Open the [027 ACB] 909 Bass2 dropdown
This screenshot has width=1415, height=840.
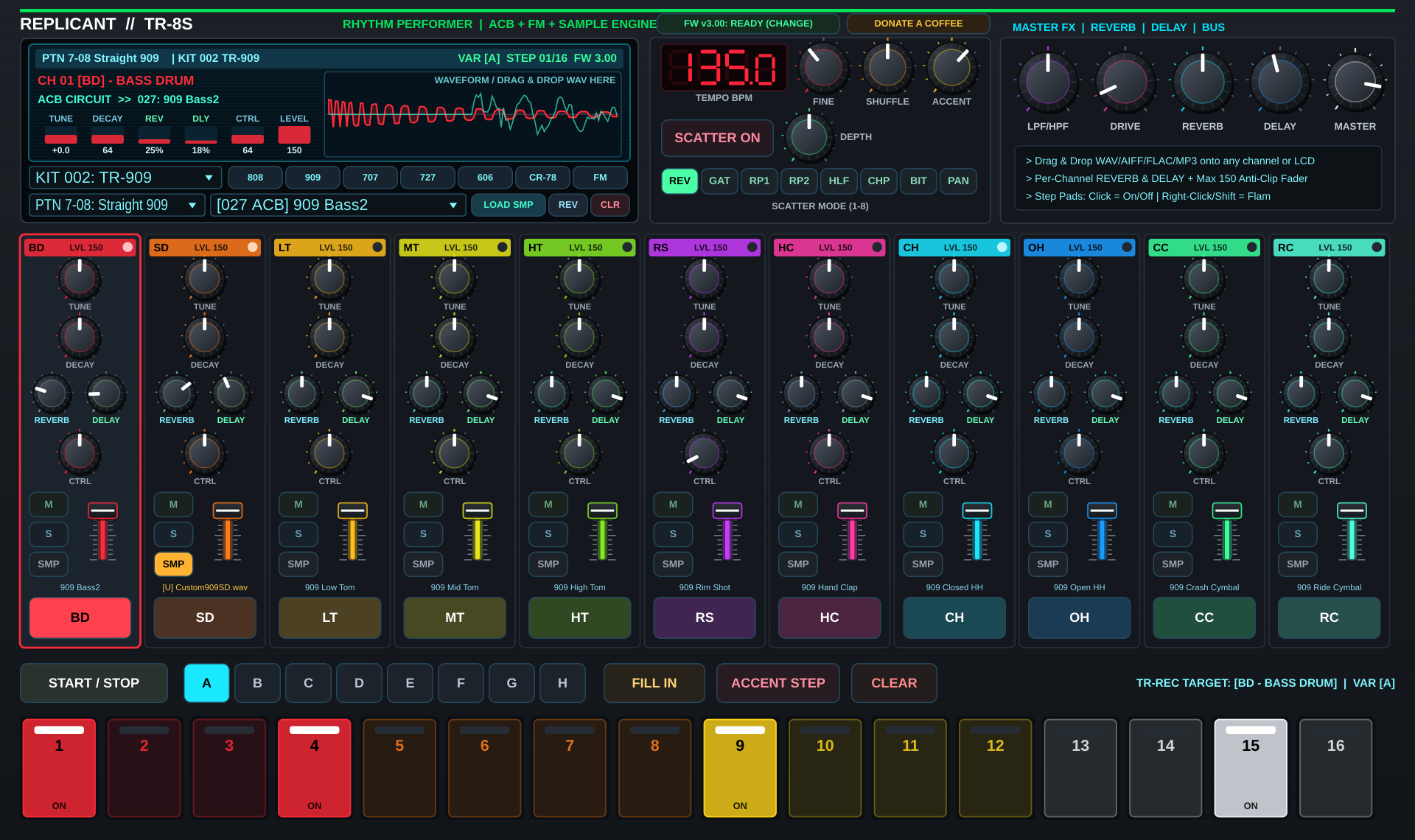tap(338, 205)
